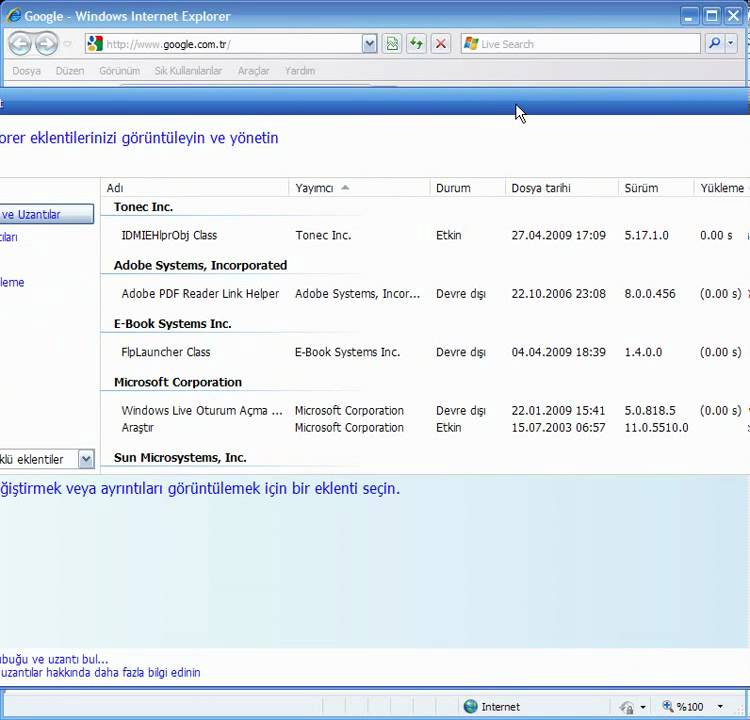The width and height of the screenshot is (750, 720).
Task: Select the FlpLauncher Class add-on row
Action: 425,352
